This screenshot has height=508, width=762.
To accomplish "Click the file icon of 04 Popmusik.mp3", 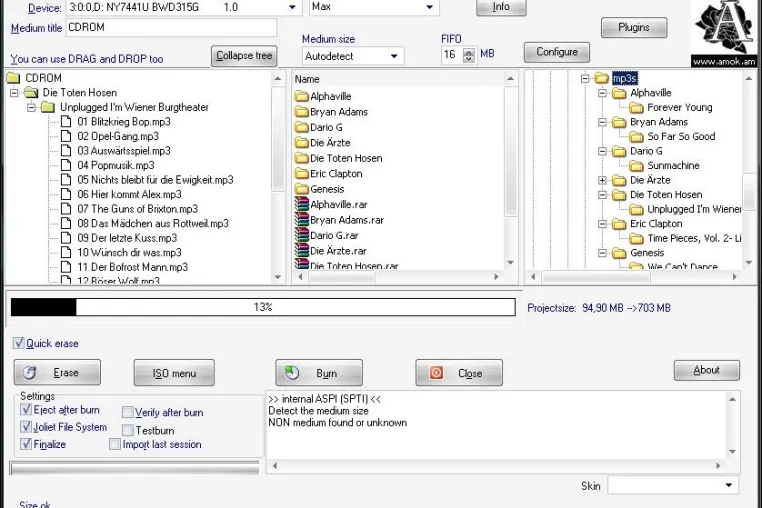I will (66, 165).
